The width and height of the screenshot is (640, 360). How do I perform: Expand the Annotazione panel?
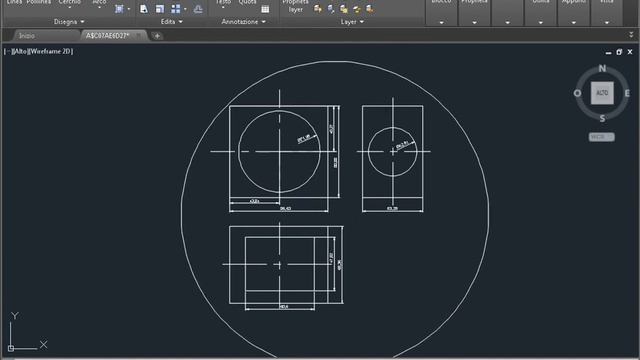coord(243,22)
